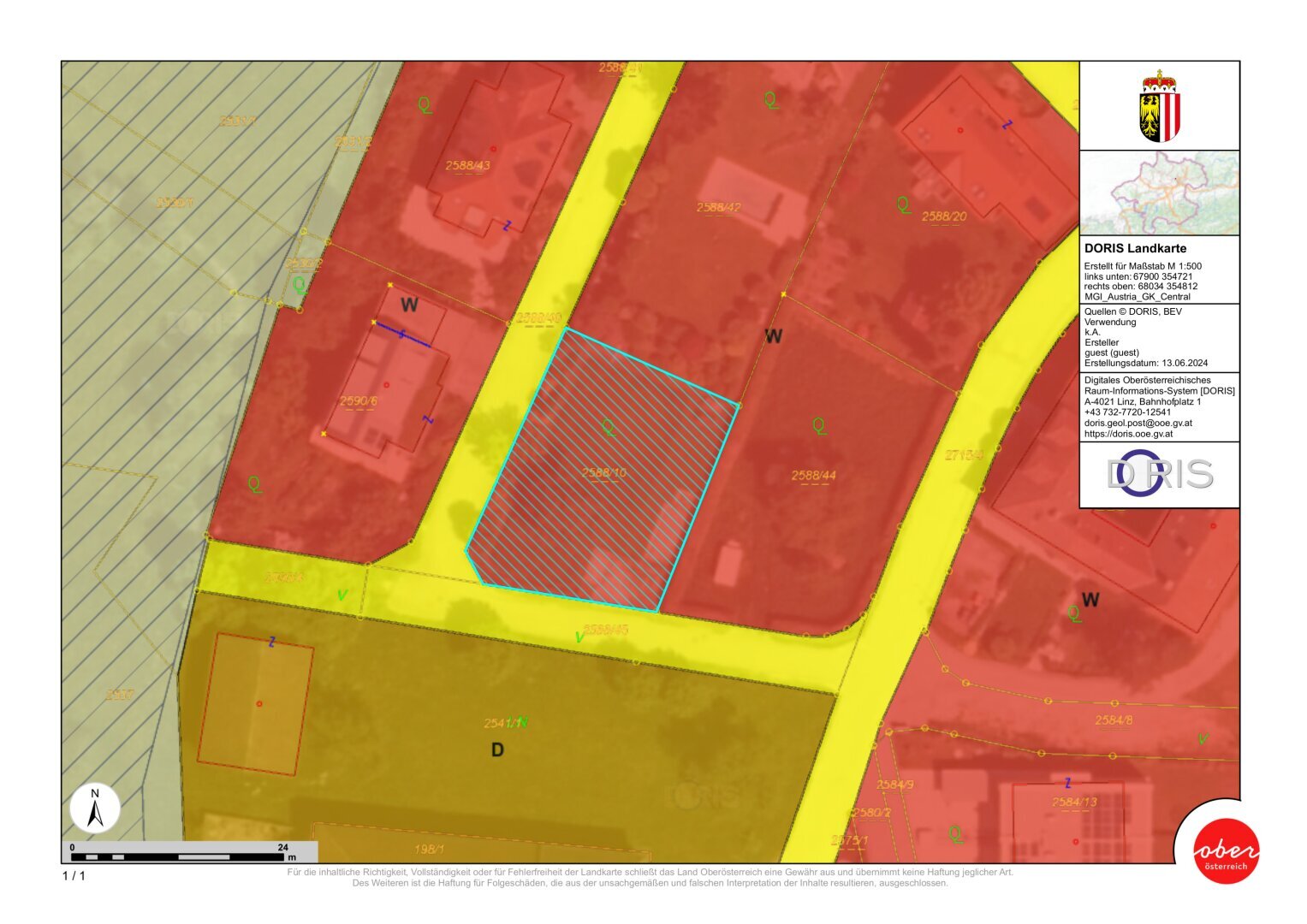Click parcel label 198/1
The image size is (1307, 924).
429,850
